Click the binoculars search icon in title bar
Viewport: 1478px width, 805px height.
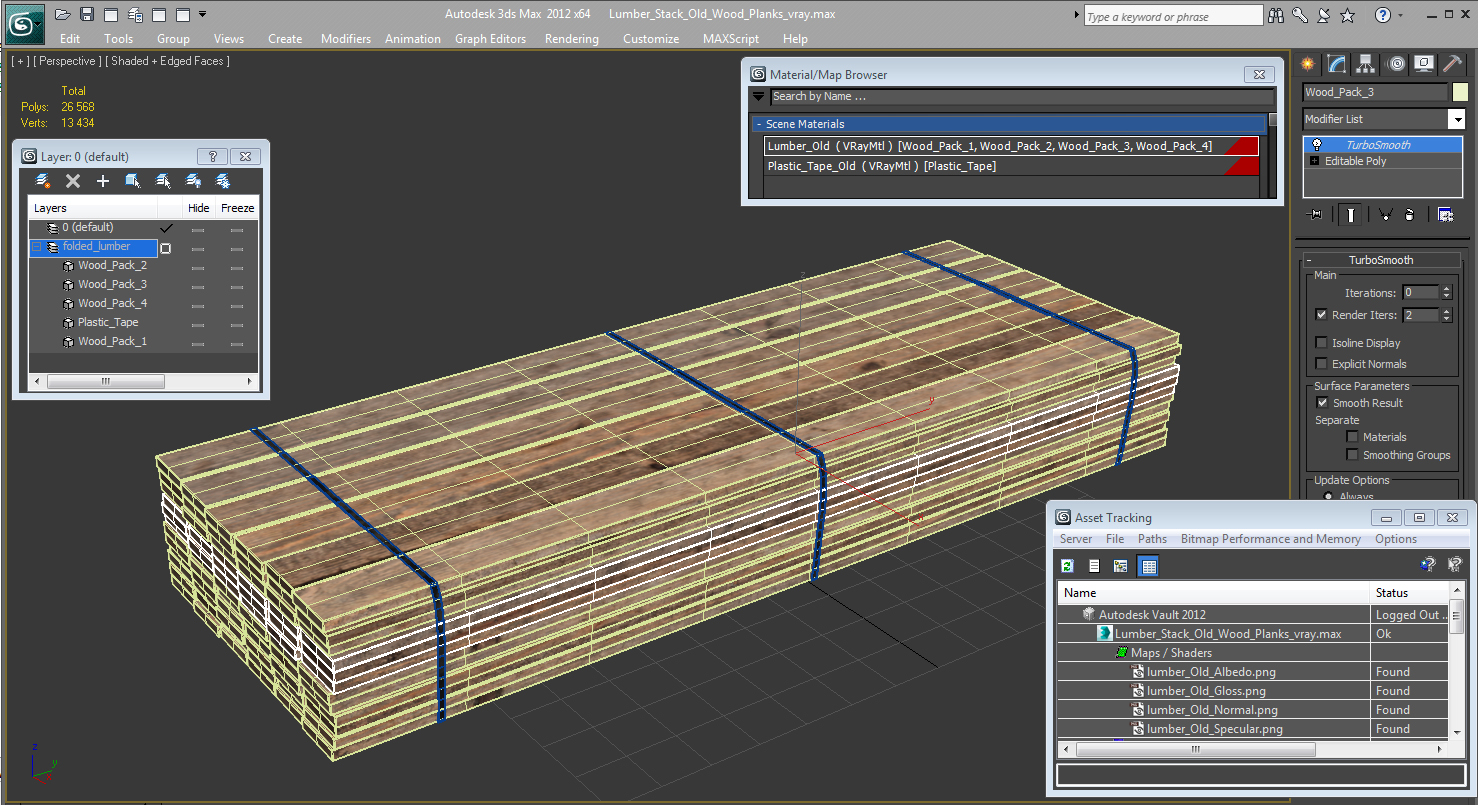[1276, 15]
